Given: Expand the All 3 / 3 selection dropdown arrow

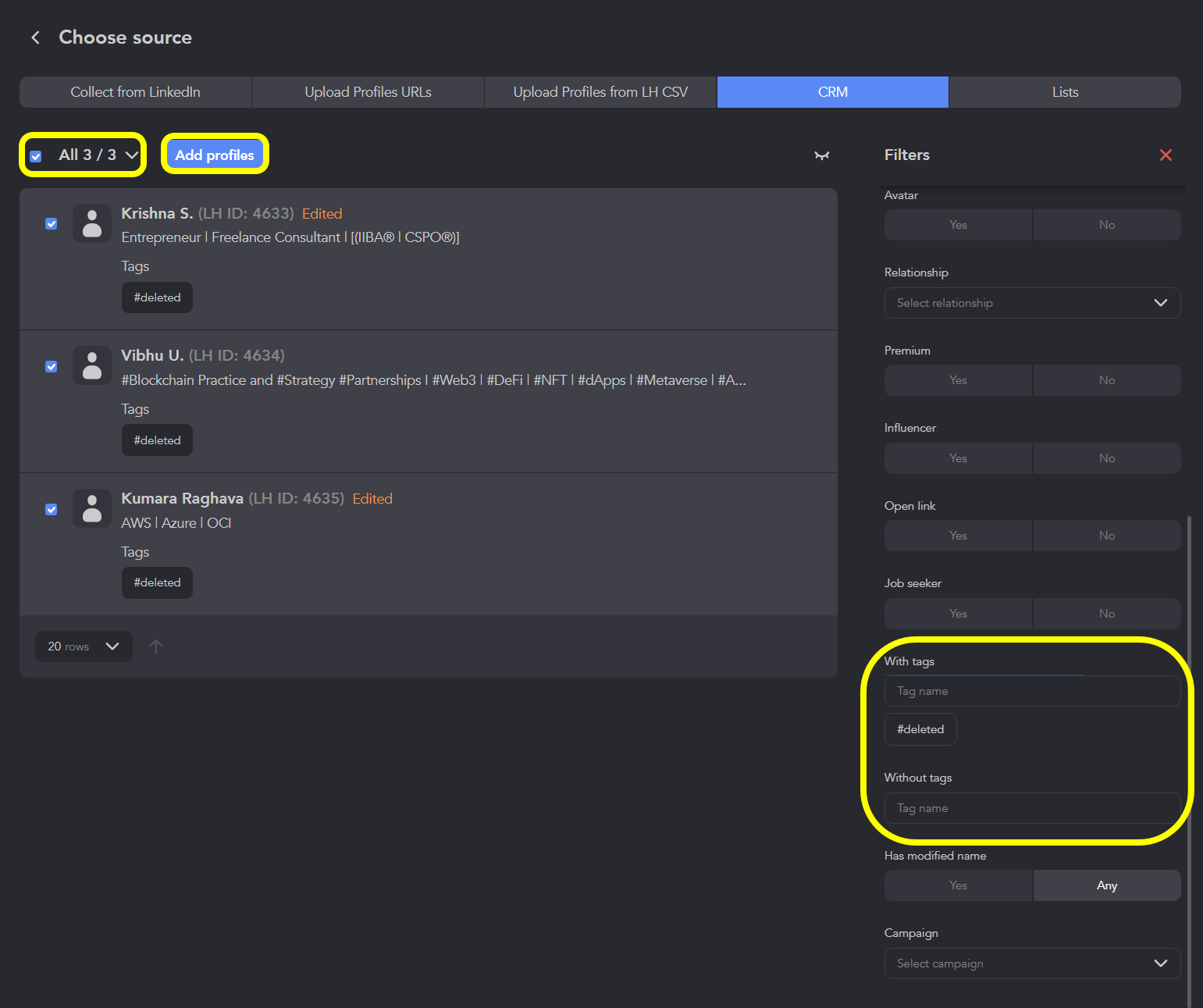Looking at the screenshot, I should point(132,155).
